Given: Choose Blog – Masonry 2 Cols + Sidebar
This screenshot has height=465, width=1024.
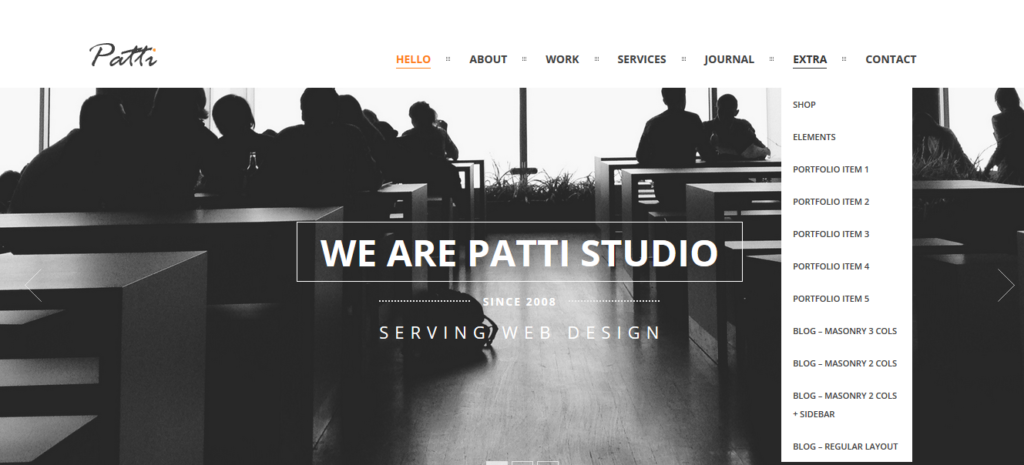Looking at the screenshot, I should pyautogui.click(x=846, y=405).
